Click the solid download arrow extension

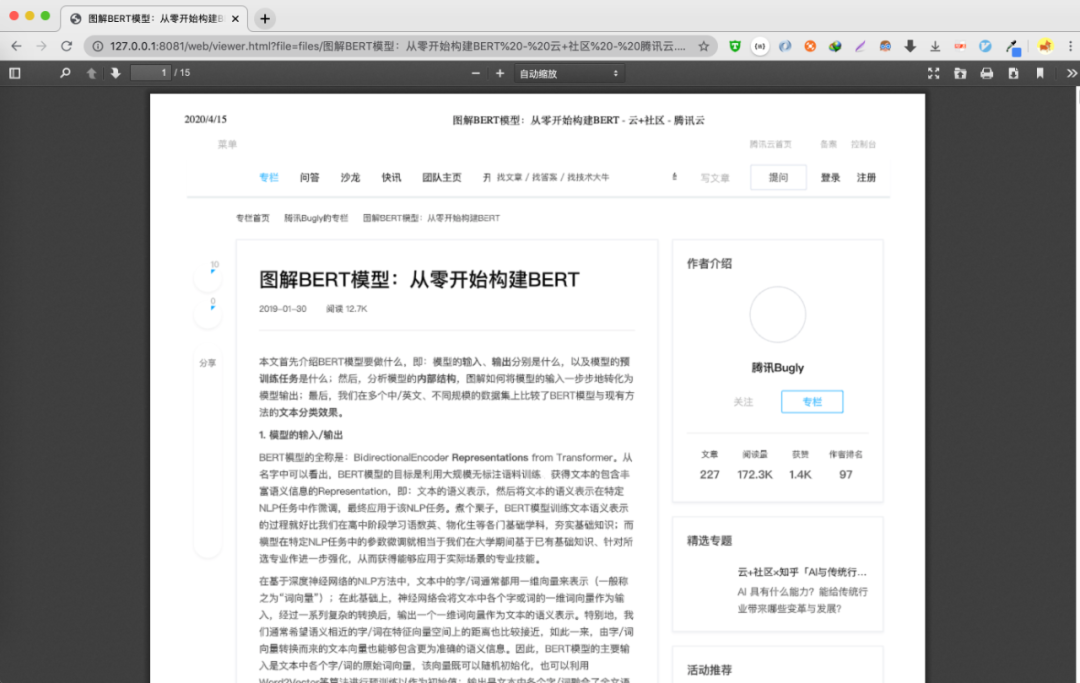pos(910,46)
